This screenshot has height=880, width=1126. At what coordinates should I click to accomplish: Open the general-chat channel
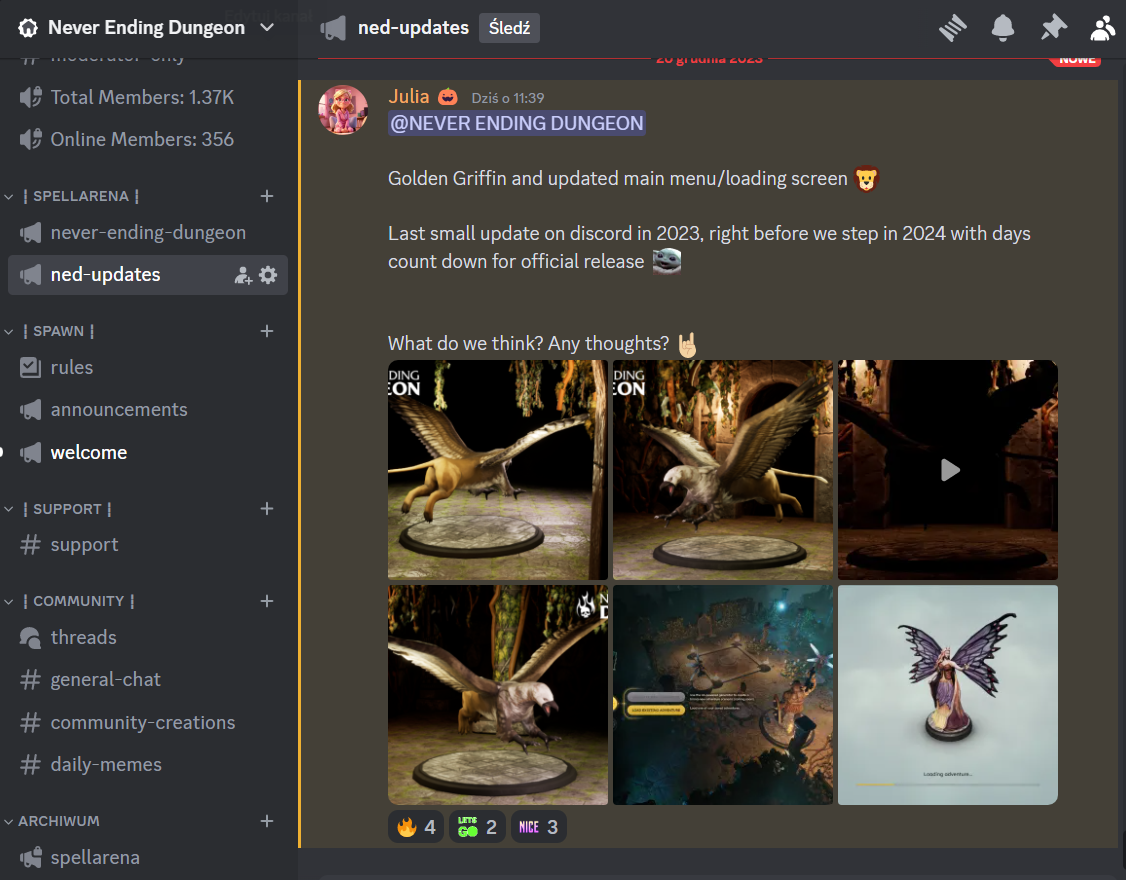(148, 680)
